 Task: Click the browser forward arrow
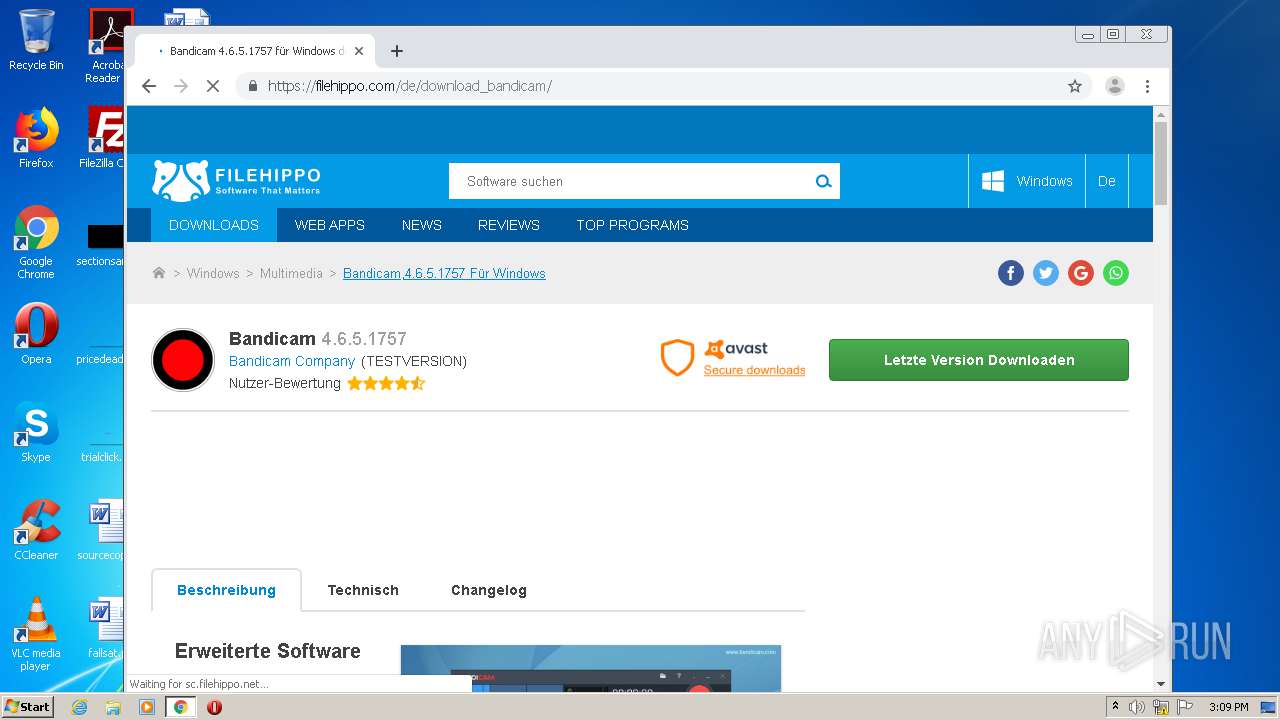coord(181,86)
